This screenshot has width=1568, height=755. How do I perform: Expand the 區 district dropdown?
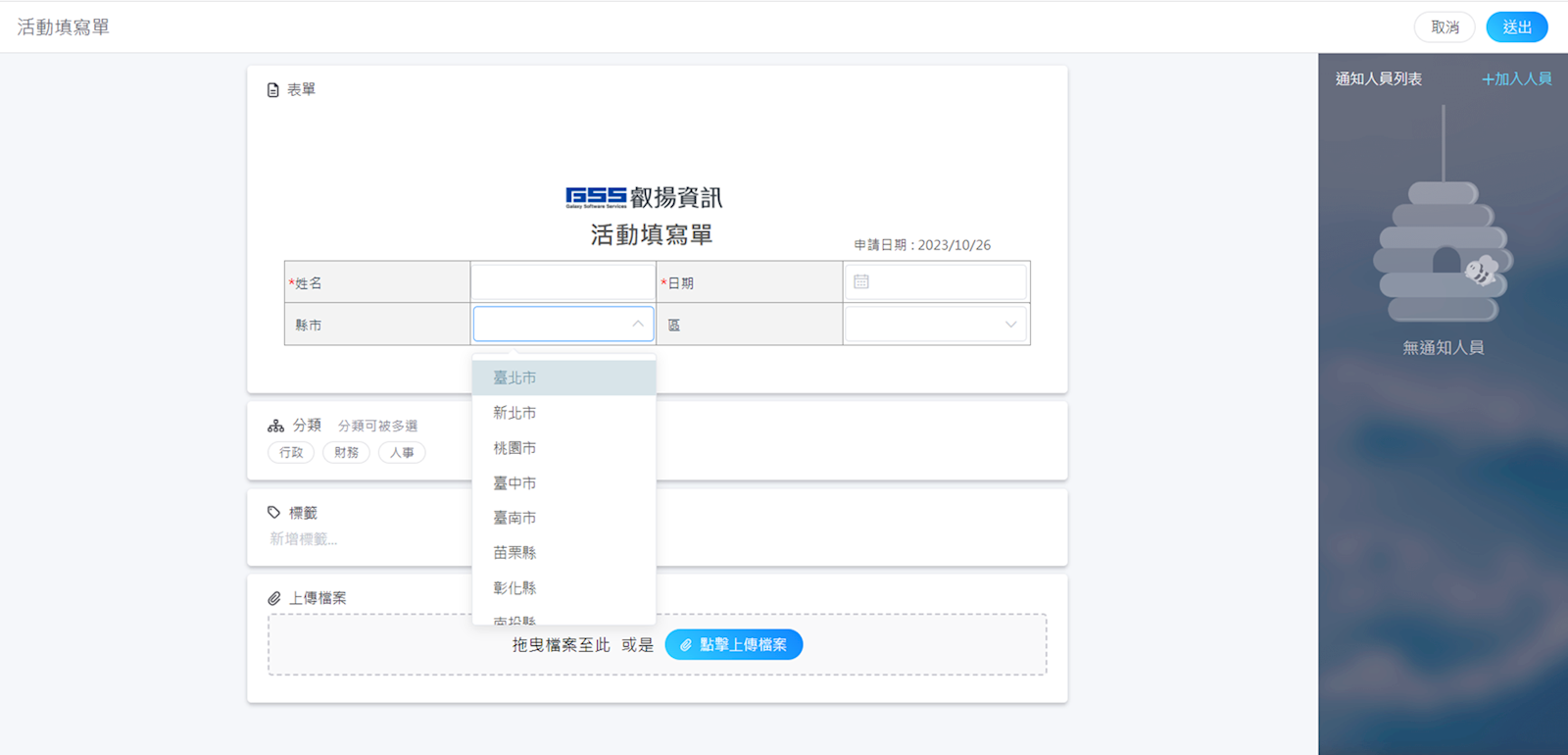click(1010, 325)
